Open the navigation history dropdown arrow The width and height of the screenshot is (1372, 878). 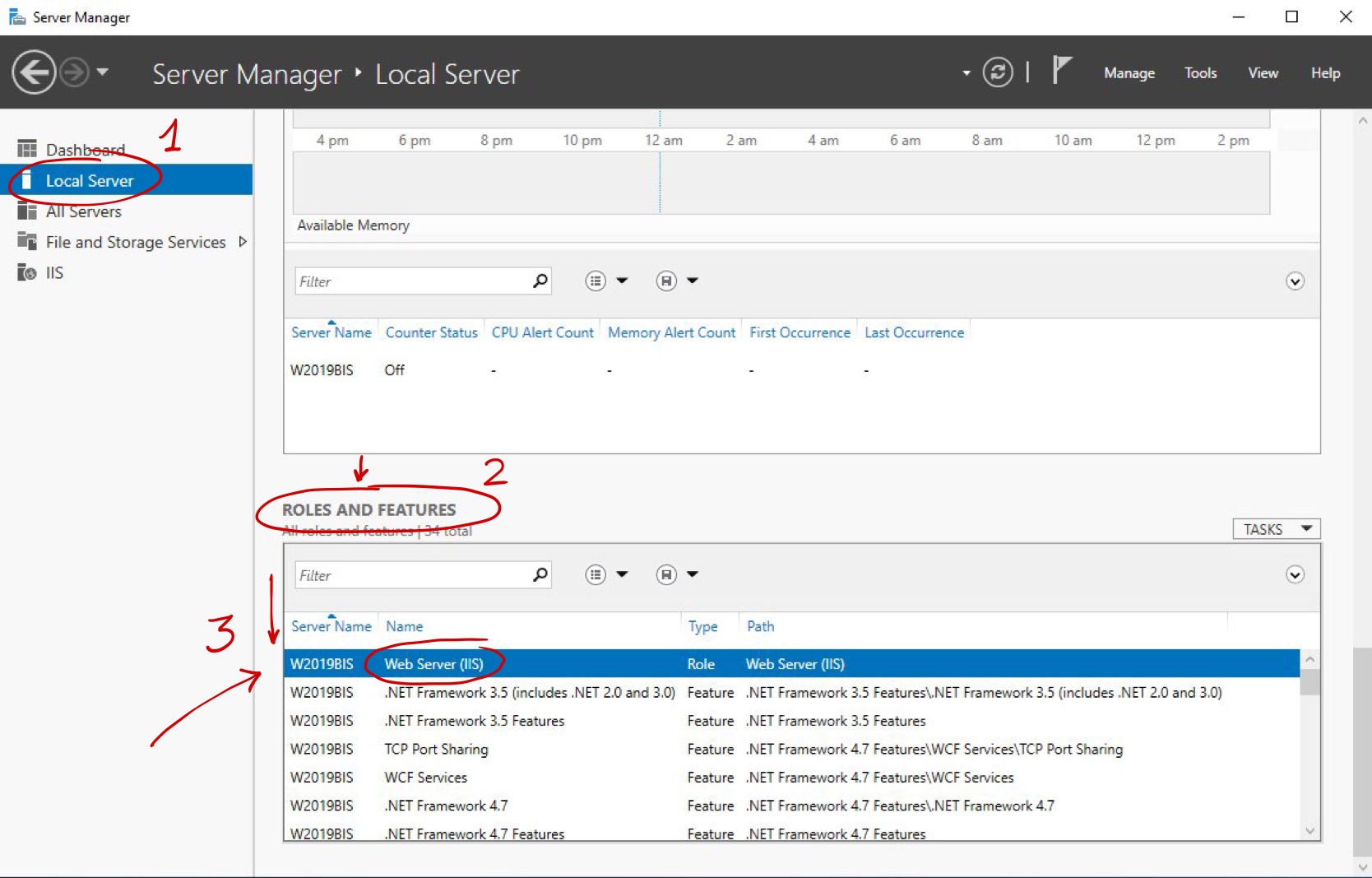click(103, 72)
